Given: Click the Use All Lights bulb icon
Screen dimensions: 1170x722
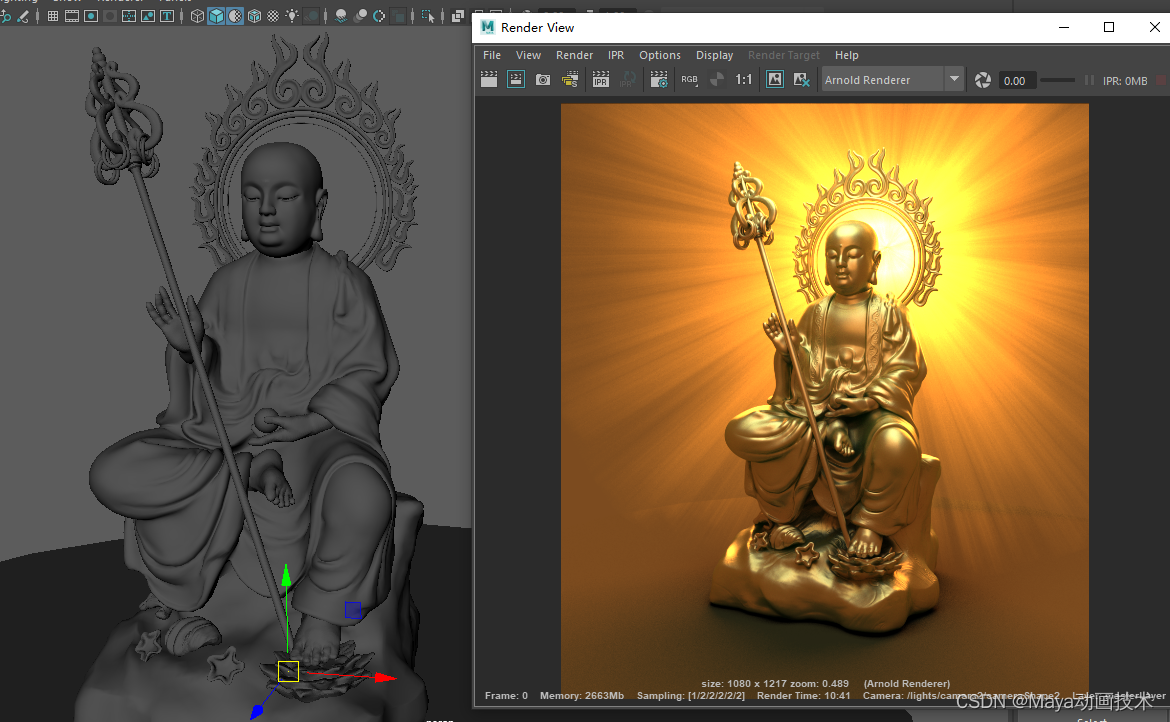Looking at the screenshot, I should (292, 16).
